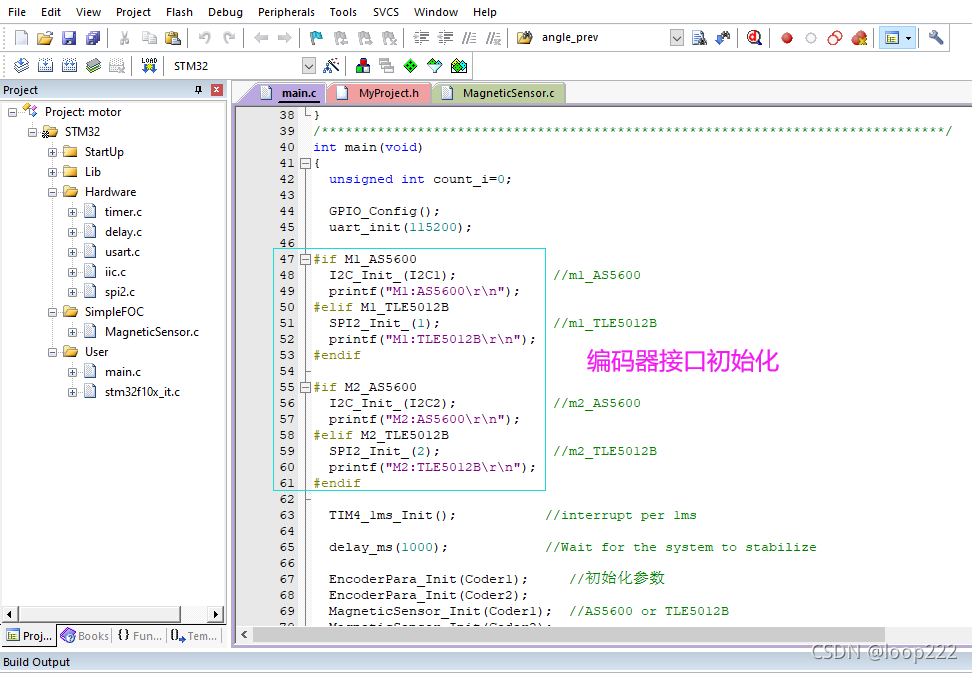Disable all breakpoints icon
The height and width of the screenshot is (673, 972).
click(x=835, y=38)
